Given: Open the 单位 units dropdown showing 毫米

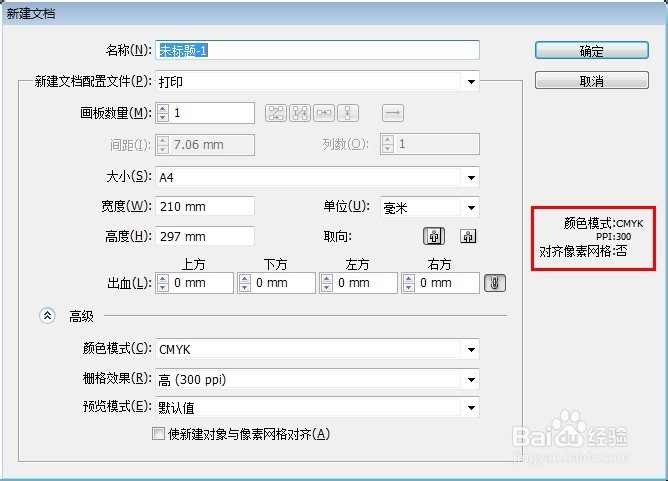Looking at the screenshot, I should click(x=429, y=207).
